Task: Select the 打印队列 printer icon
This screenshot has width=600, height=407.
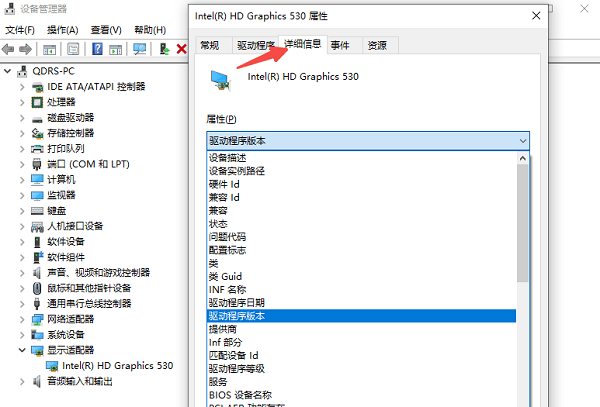Action: pyautogui.click(x=37, y=149)
